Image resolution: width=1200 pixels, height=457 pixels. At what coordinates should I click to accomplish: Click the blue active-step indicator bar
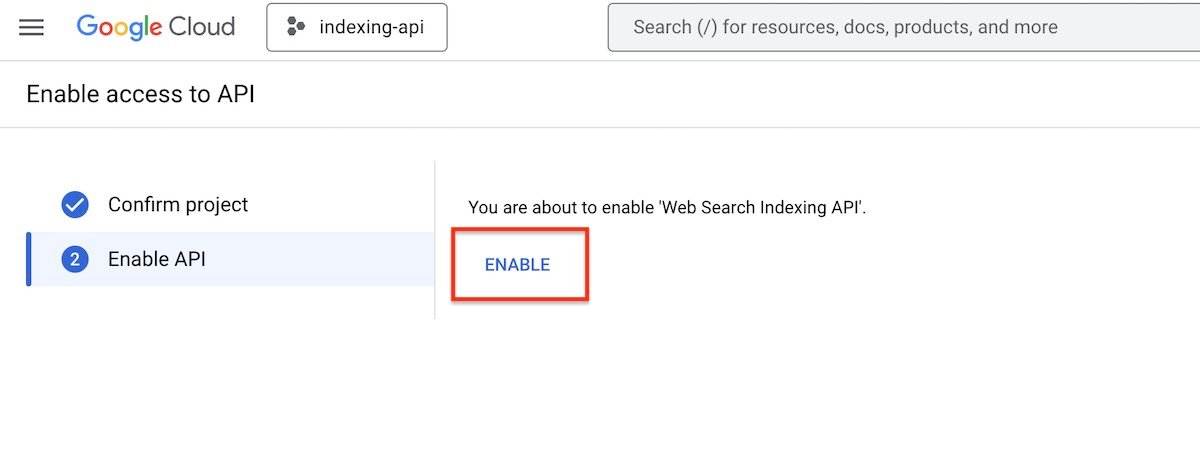(x=29, y=259)
